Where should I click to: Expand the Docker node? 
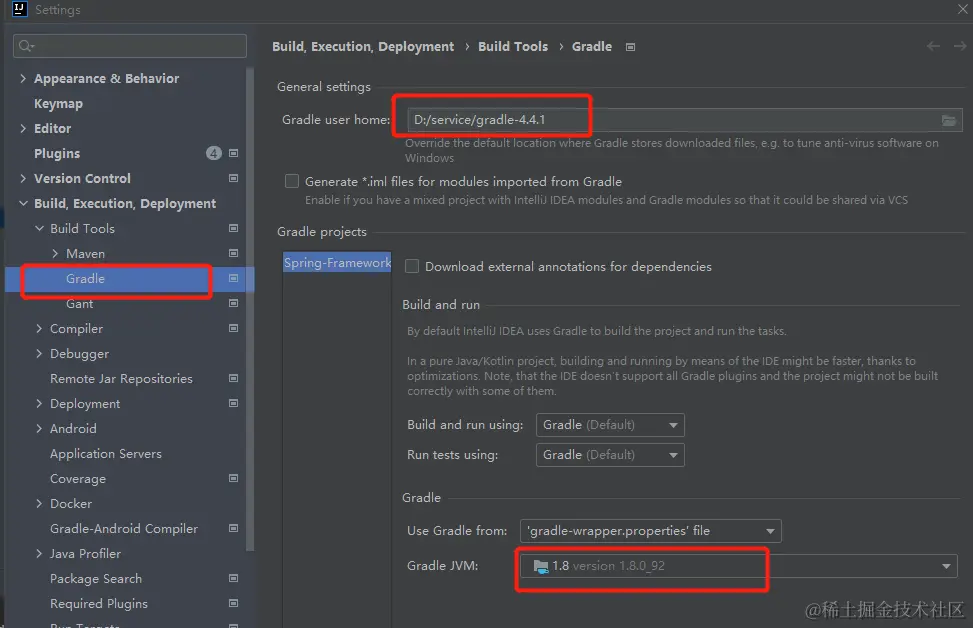click(39, 503)
